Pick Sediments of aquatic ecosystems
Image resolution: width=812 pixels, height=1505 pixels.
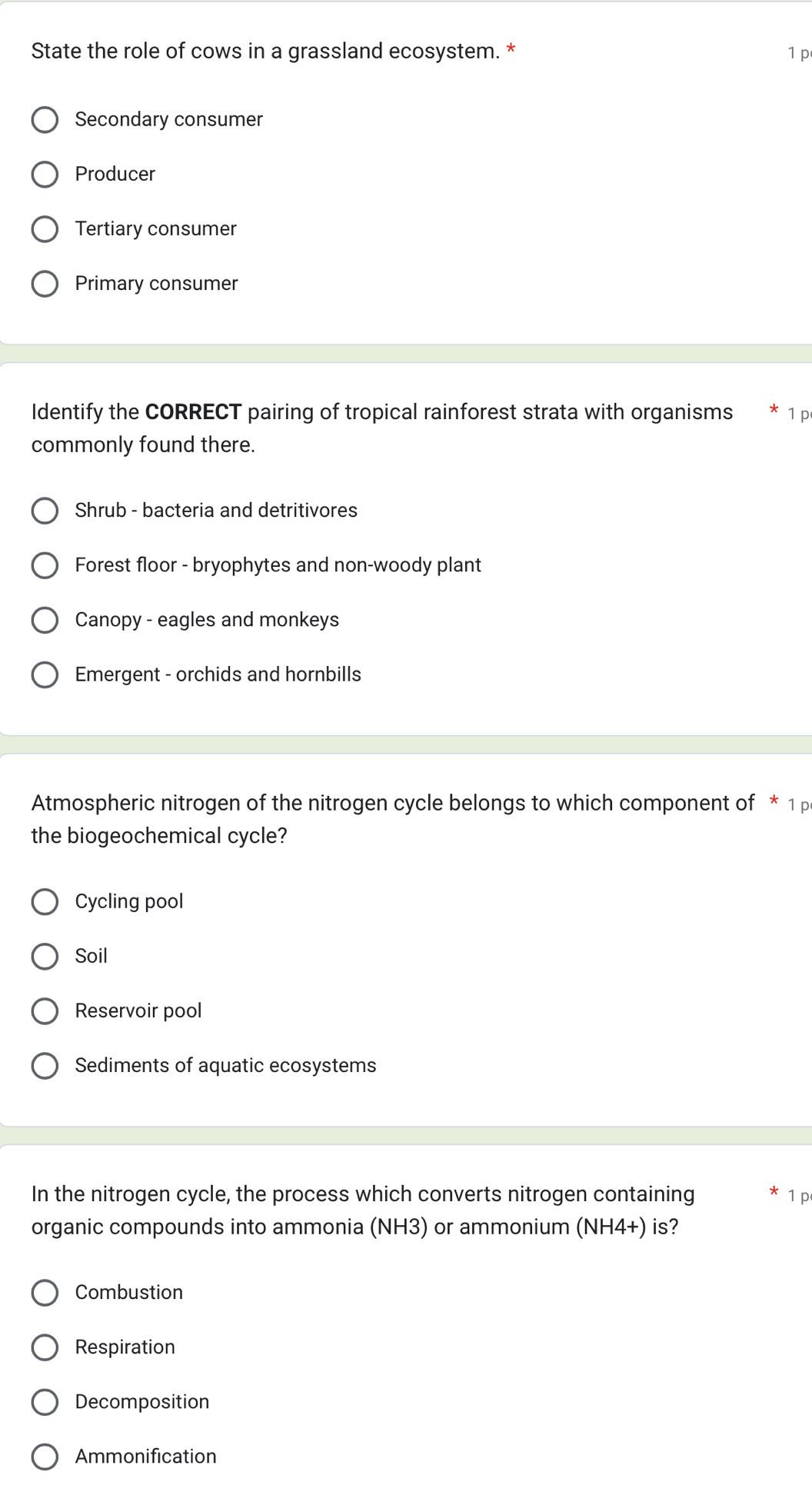(x=45, y=1065)
